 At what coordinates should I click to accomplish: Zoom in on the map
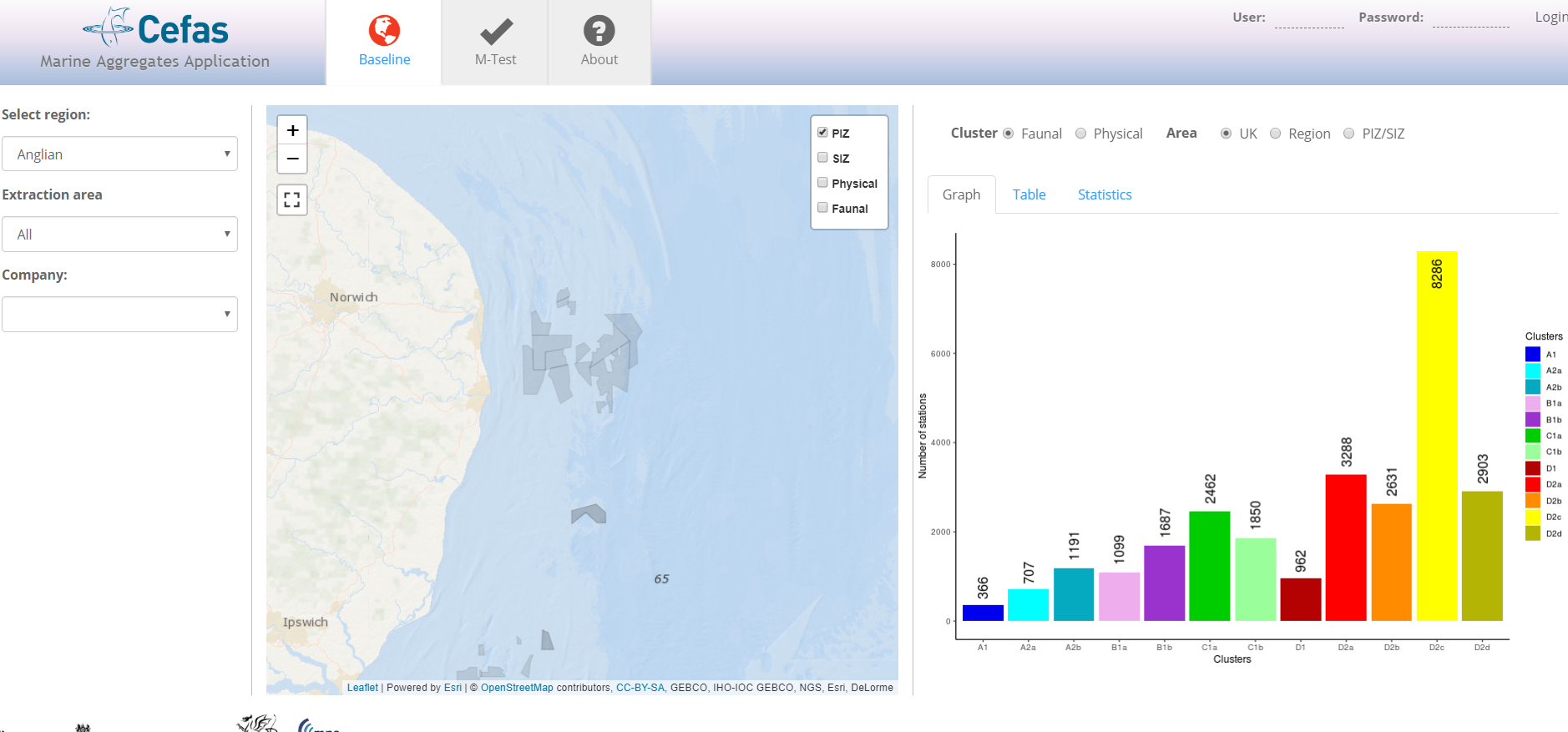(292, 131)
